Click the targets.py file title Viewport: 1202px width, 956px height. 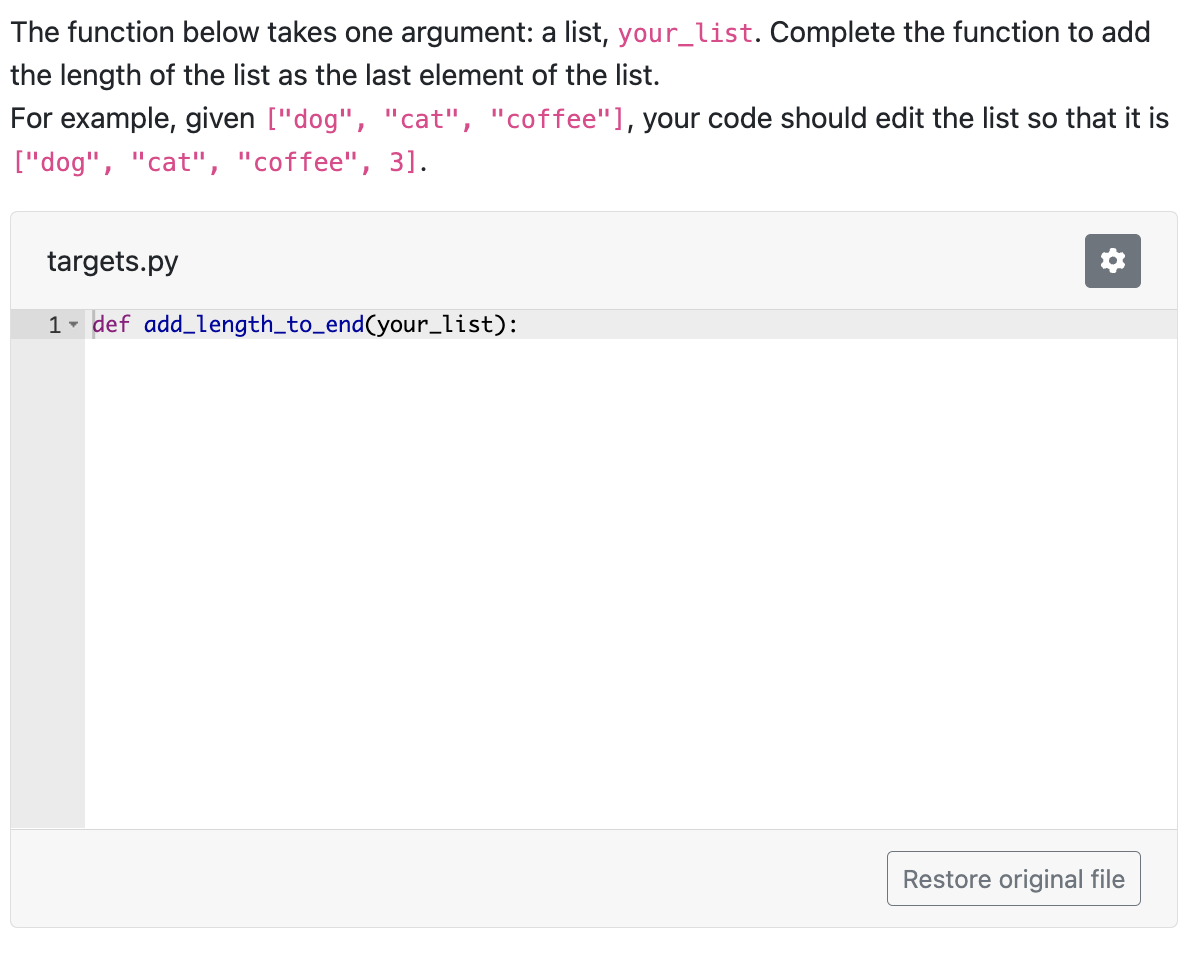[x=112, y=261]
